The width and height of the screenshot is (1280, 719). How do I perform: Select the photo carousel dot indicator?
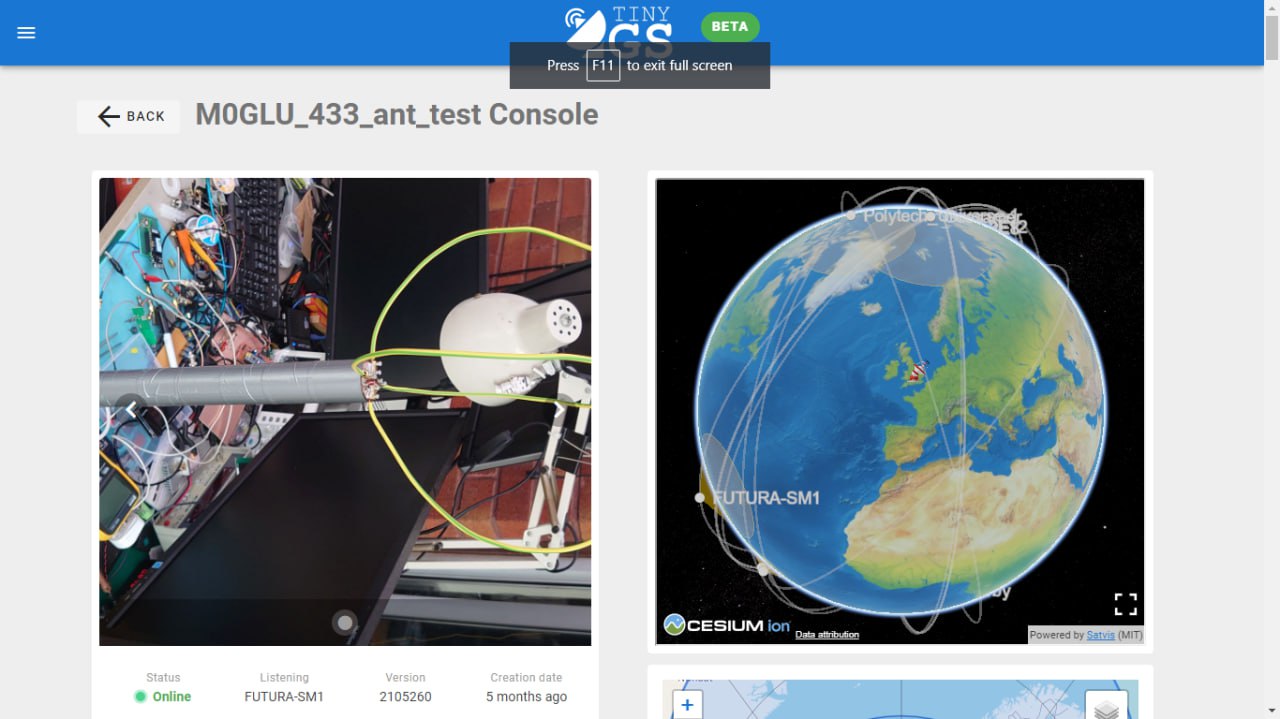click(345, 623)
